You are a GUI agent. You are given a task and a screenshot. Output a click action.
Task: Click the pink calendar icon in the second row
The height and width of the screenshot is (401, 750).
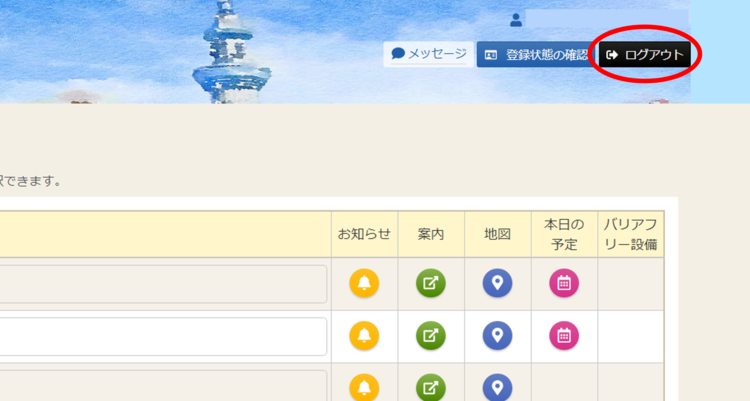[564, 336]
